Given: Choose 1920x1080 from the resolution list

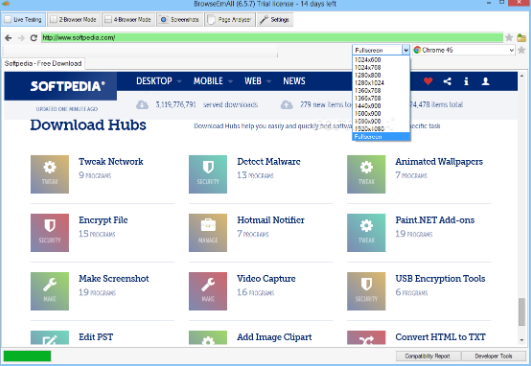Looking at the screenshot, I should [381, 129].
